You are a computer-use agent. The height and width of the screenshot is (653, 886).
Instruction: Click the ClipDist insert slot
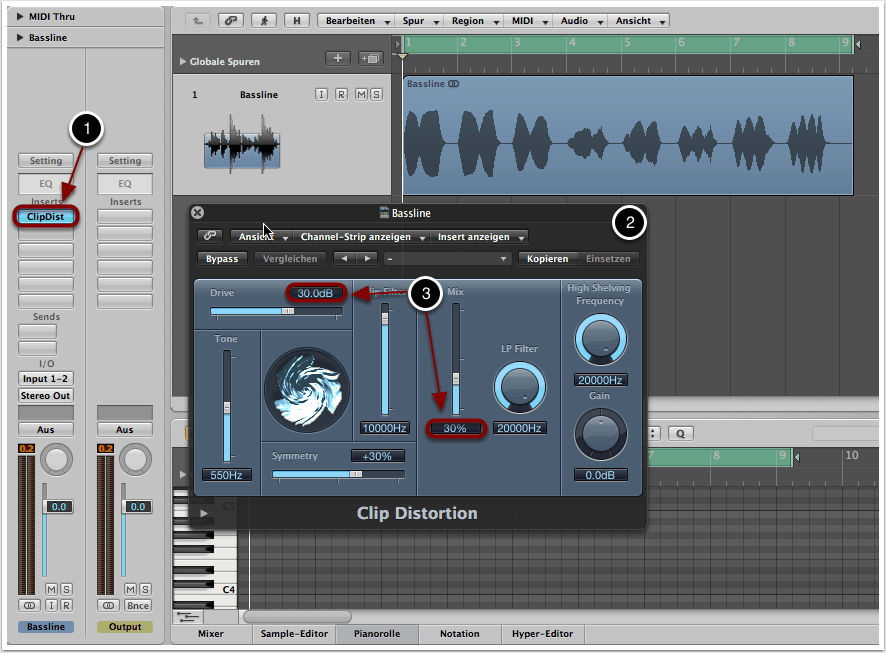pos(45,216)
